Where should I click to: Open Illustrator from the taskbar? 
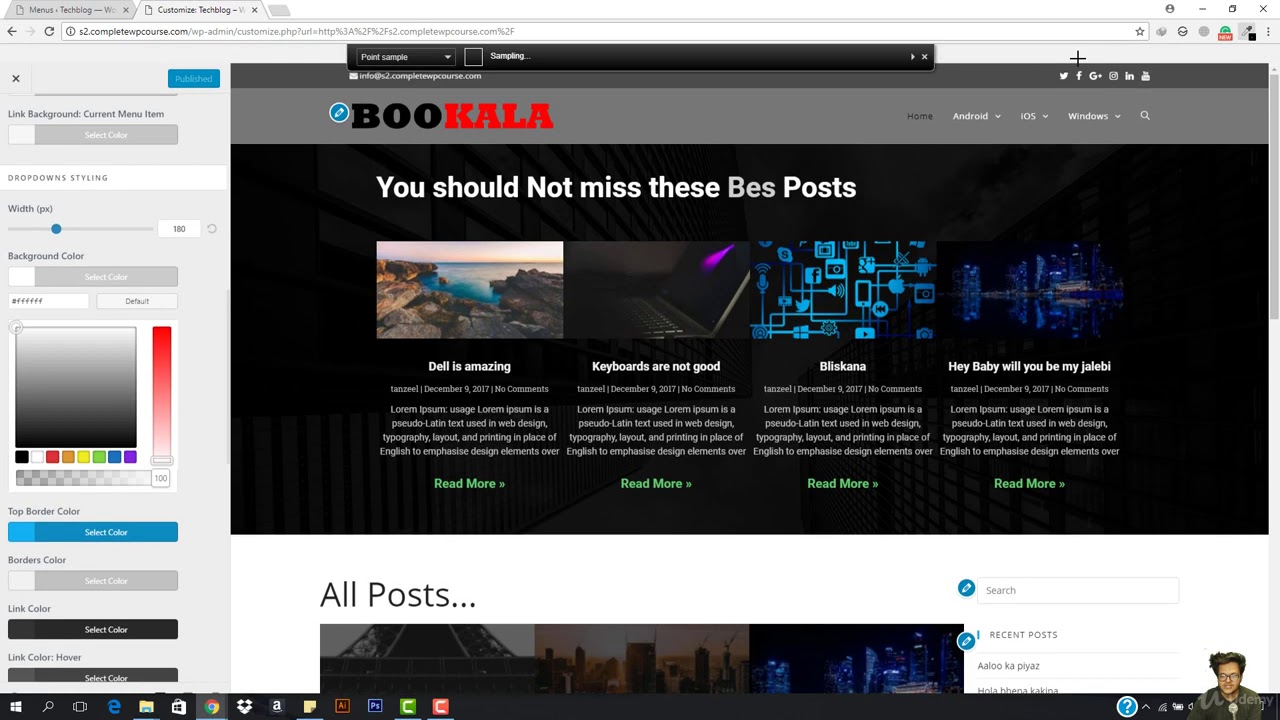pyautogui.click(x=342, y=707)
